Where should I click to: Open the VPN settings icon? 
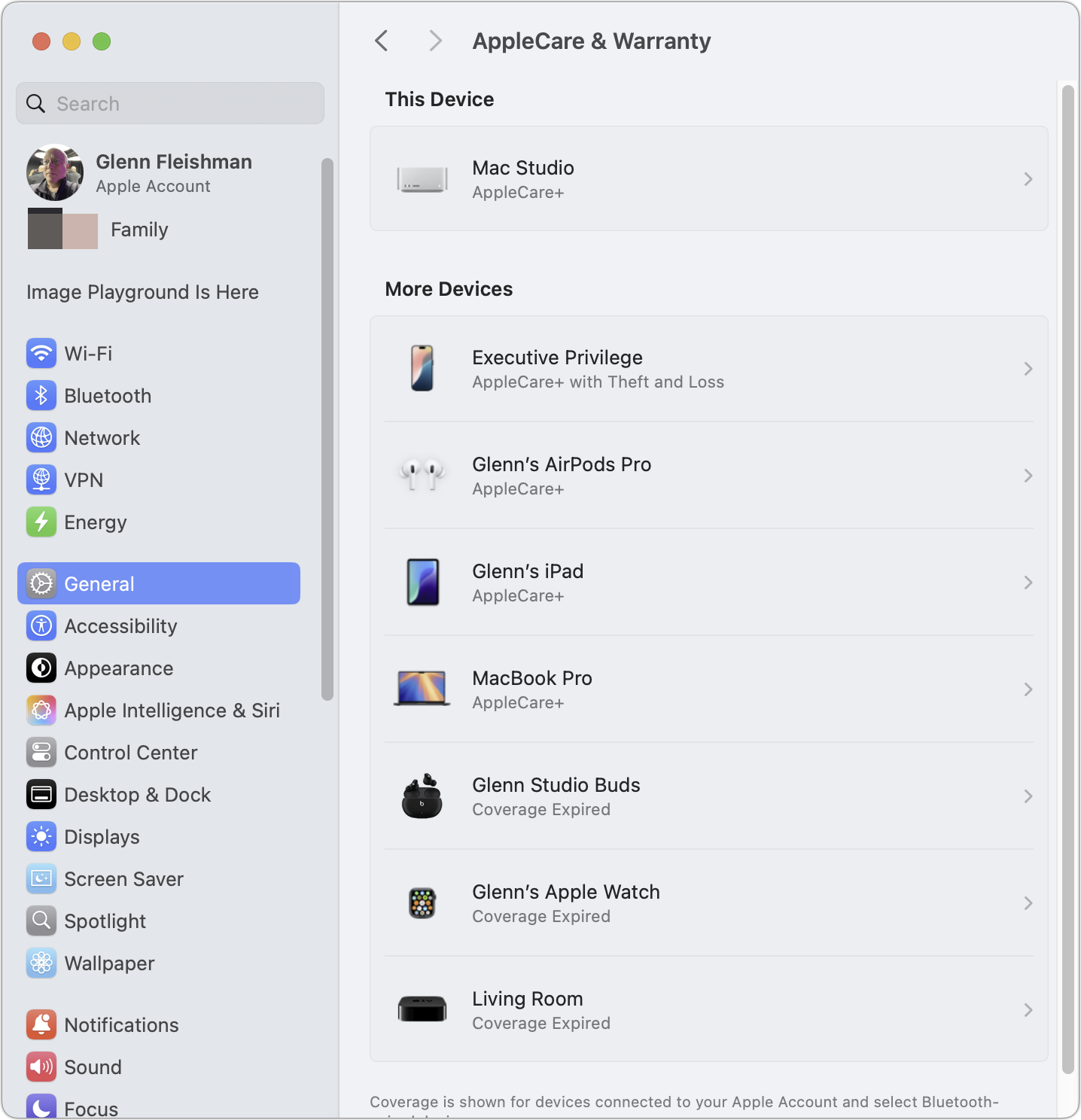pyautogui.click(x=41, y=479)
